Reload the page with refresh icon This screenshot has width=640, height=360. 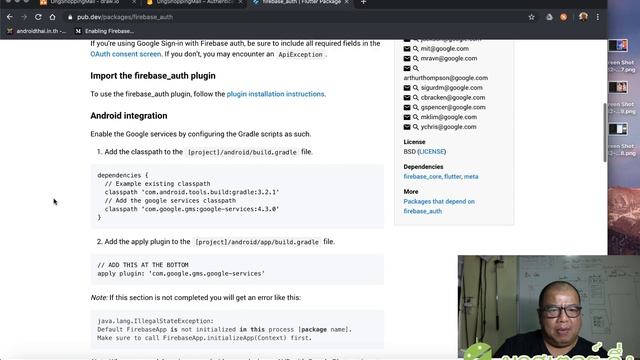click(38, 17)
